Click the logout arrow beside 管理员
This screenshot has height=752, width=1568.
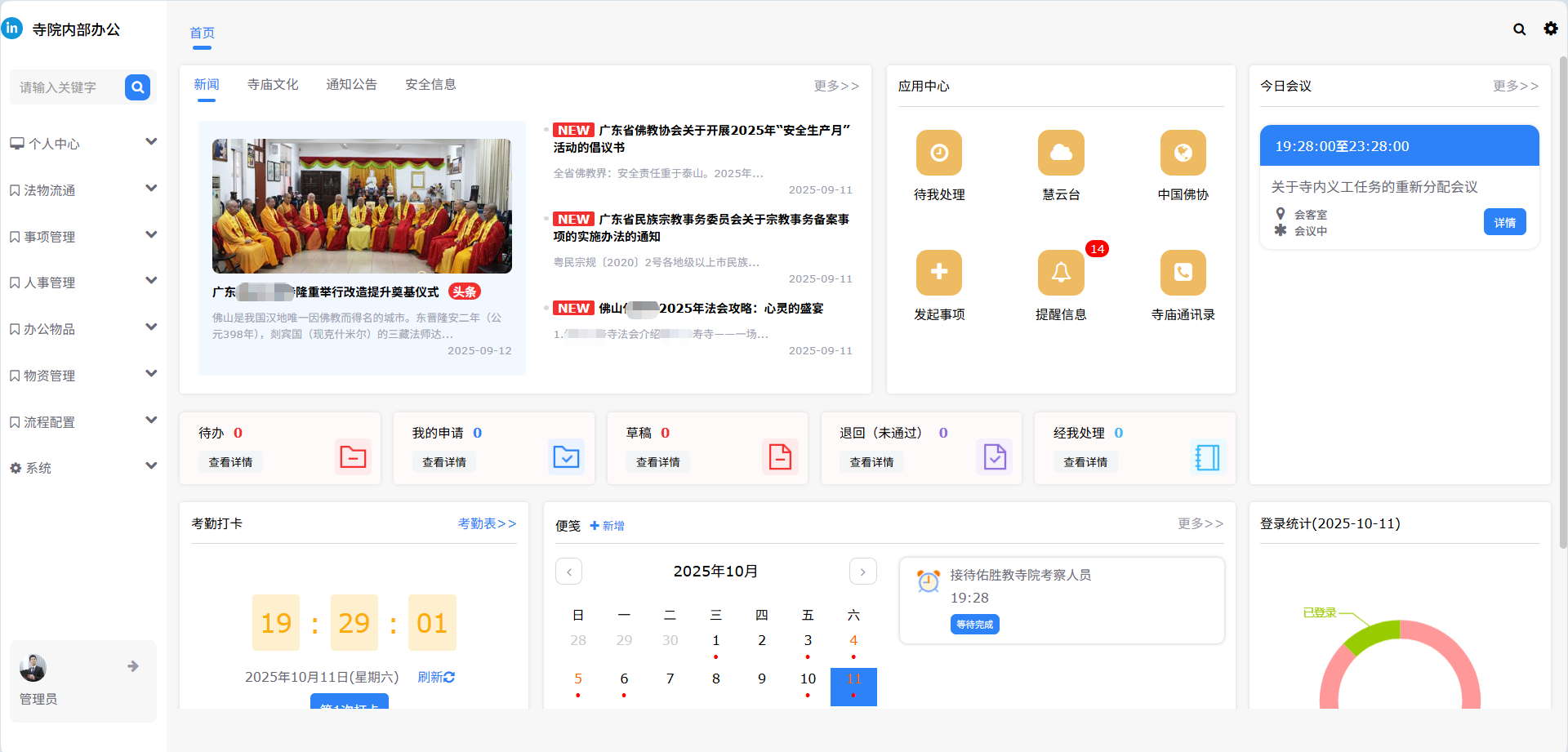133,666
